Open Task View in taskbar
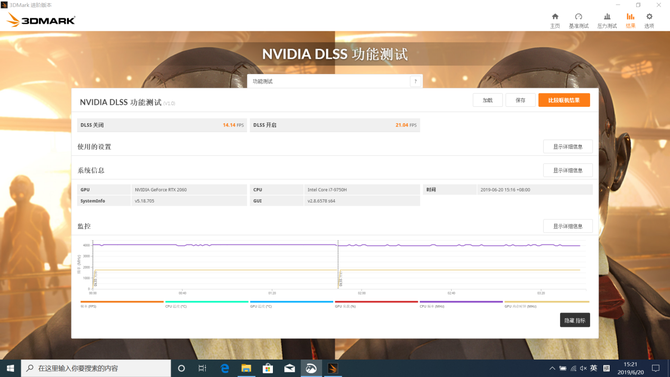The width and height of the screenshot is (670, 377). [203, 368]
